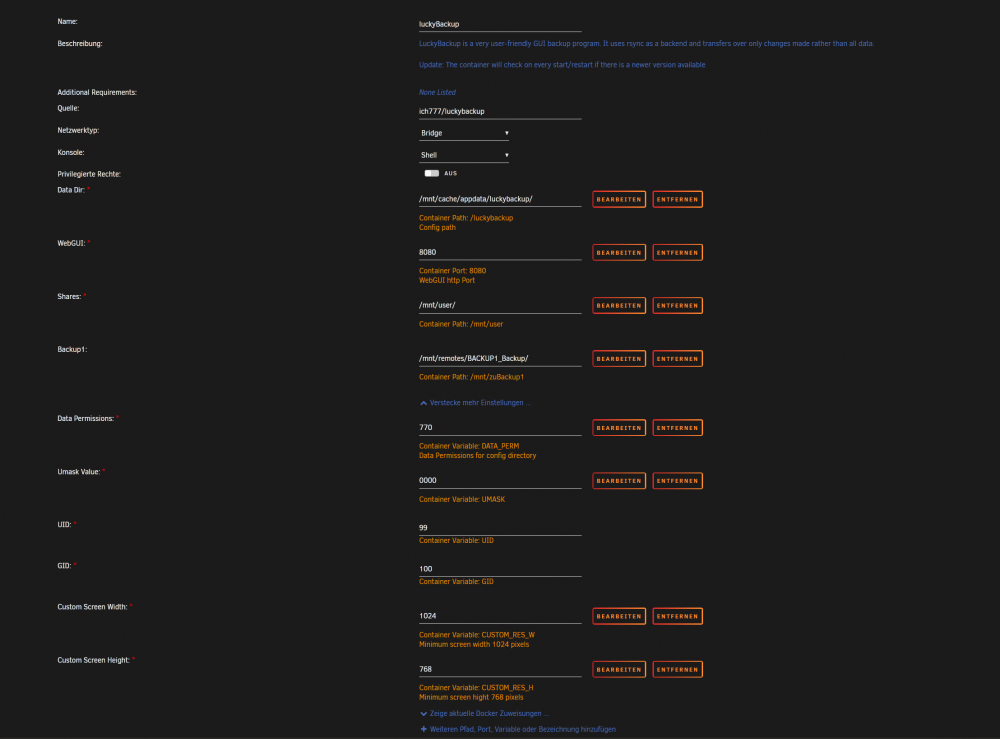Remove the Shares path via Entfernen

click(x=677, y=305)
